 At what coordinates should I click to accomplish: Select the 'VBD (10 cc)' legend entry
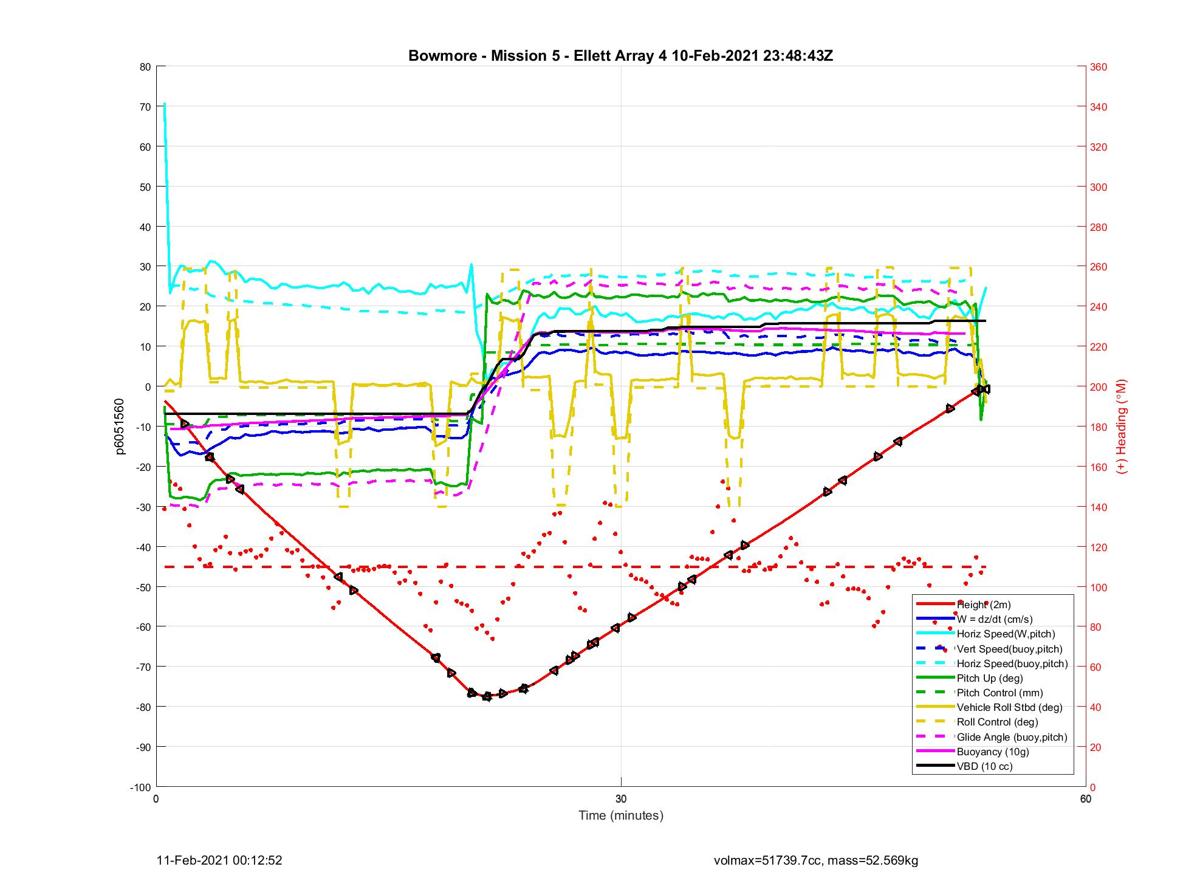coord(985,767)
